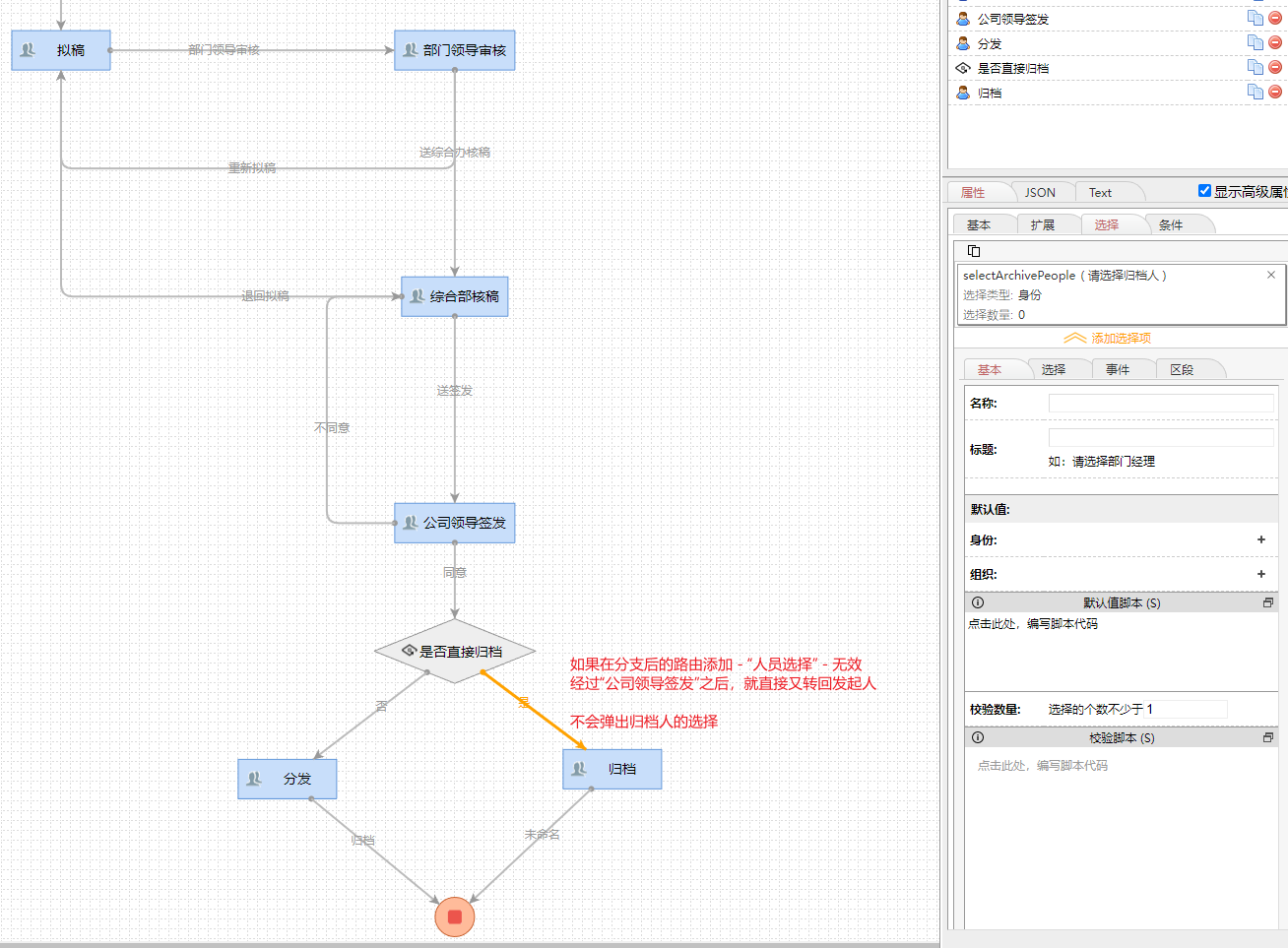Viewport: 1288px width, 948px height.
Task: Select the 是否直接归档 row in activity list
Action: pos(1118,68)
